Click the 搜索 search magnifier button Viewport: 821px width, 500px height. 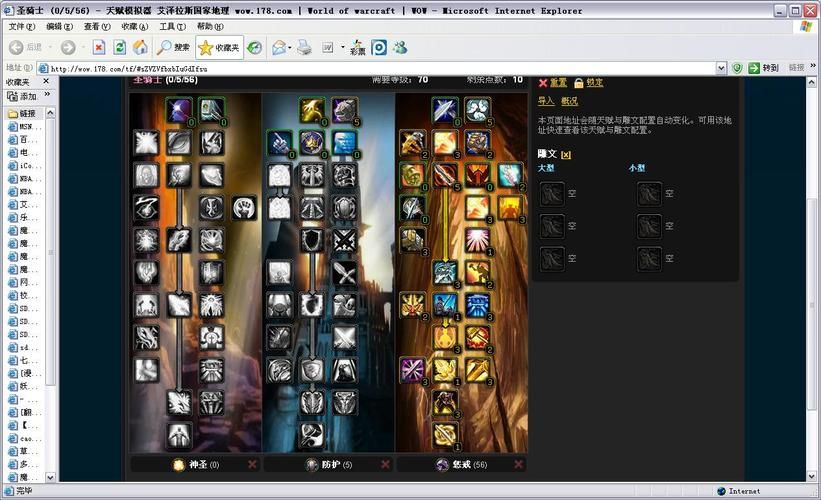(x=173, y=47)
